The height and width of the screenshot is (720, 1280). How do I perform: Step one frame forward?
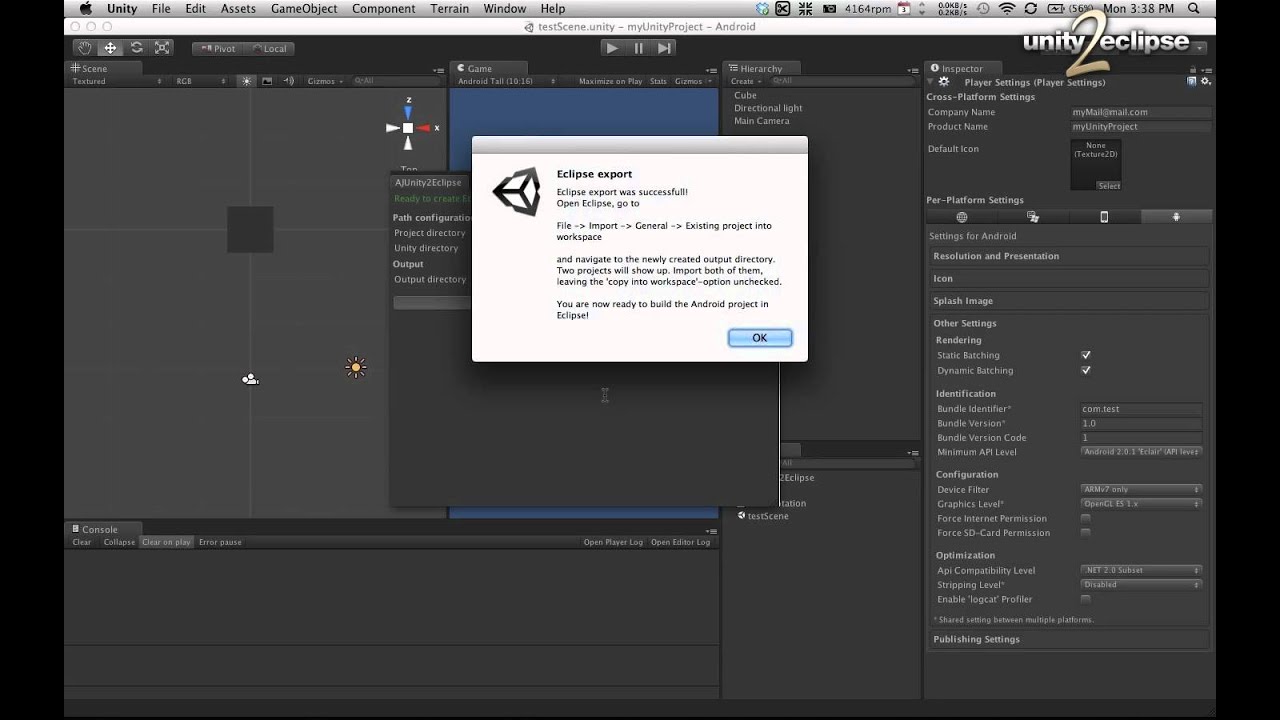664,48
